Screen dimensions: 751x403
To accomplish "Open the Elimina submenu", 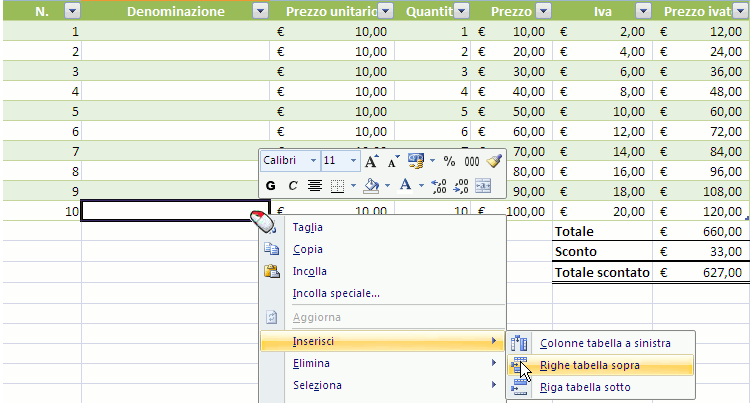I will [x=383, y=363].
